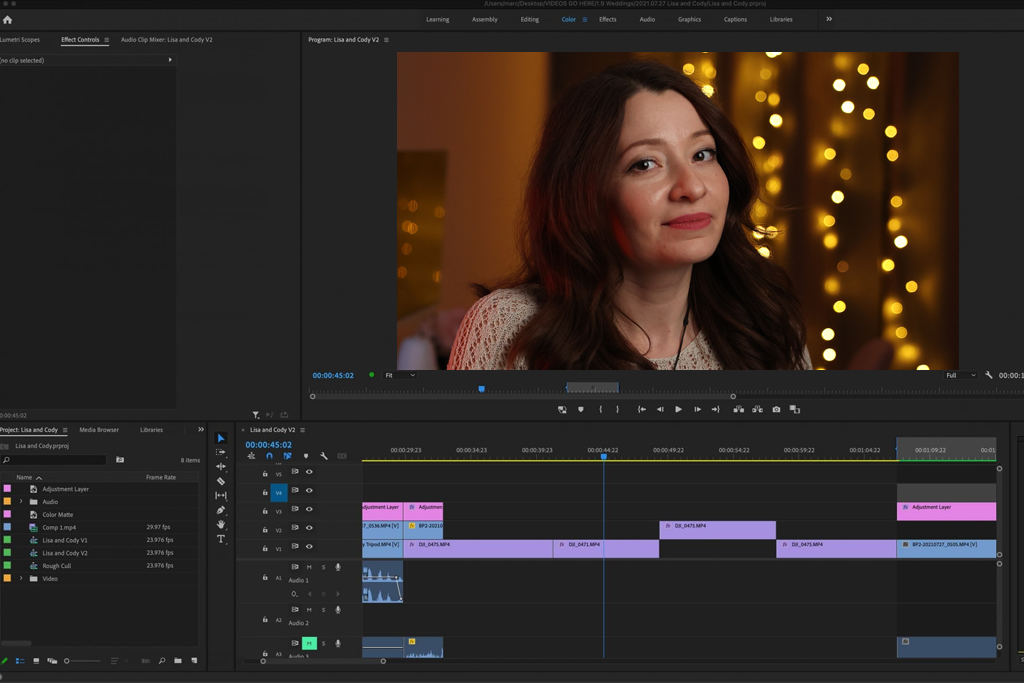Switch Project panel to Freeform view
Screen dimensions: 1024x683
coord(52,661)
